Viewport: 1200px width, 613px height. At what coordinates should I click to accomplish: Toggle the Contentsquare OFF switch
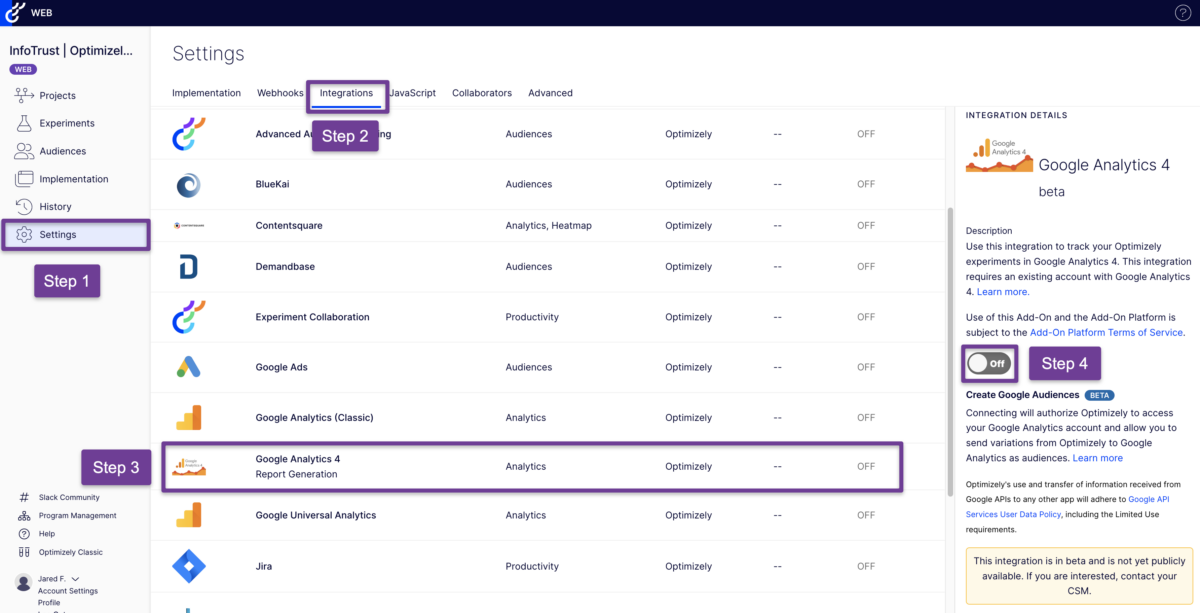pos(866,225)
